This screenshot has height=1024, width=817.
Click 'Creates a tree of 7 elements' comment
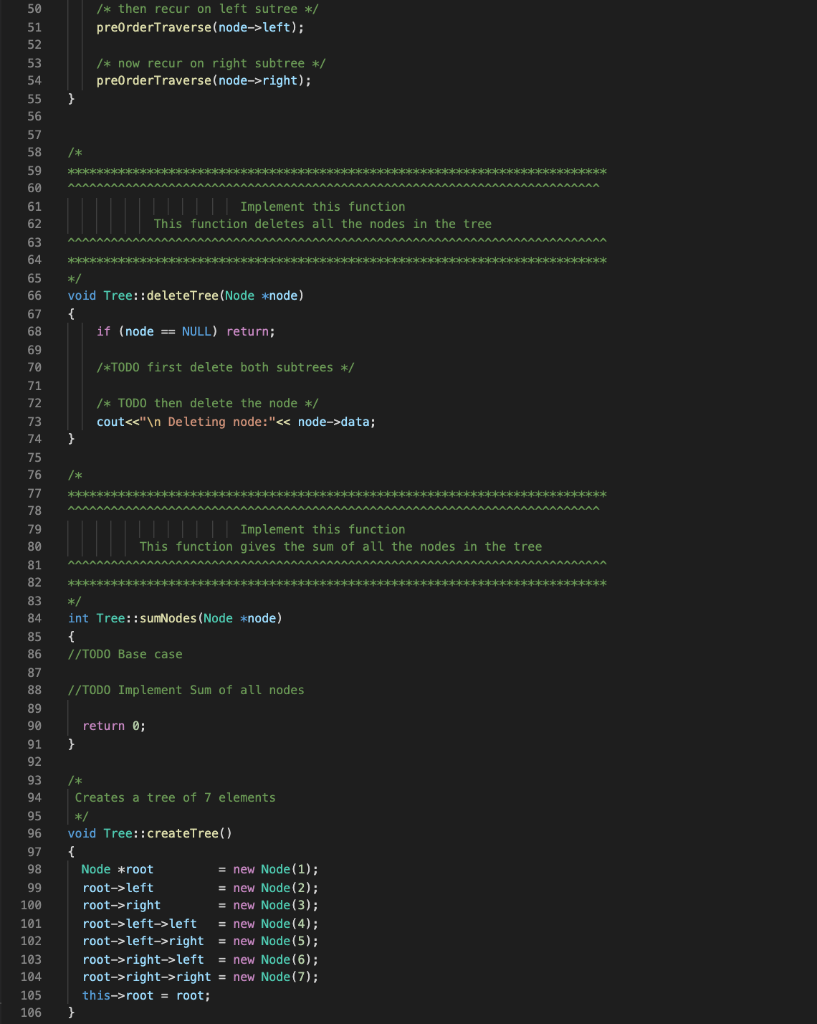[175, 798]
